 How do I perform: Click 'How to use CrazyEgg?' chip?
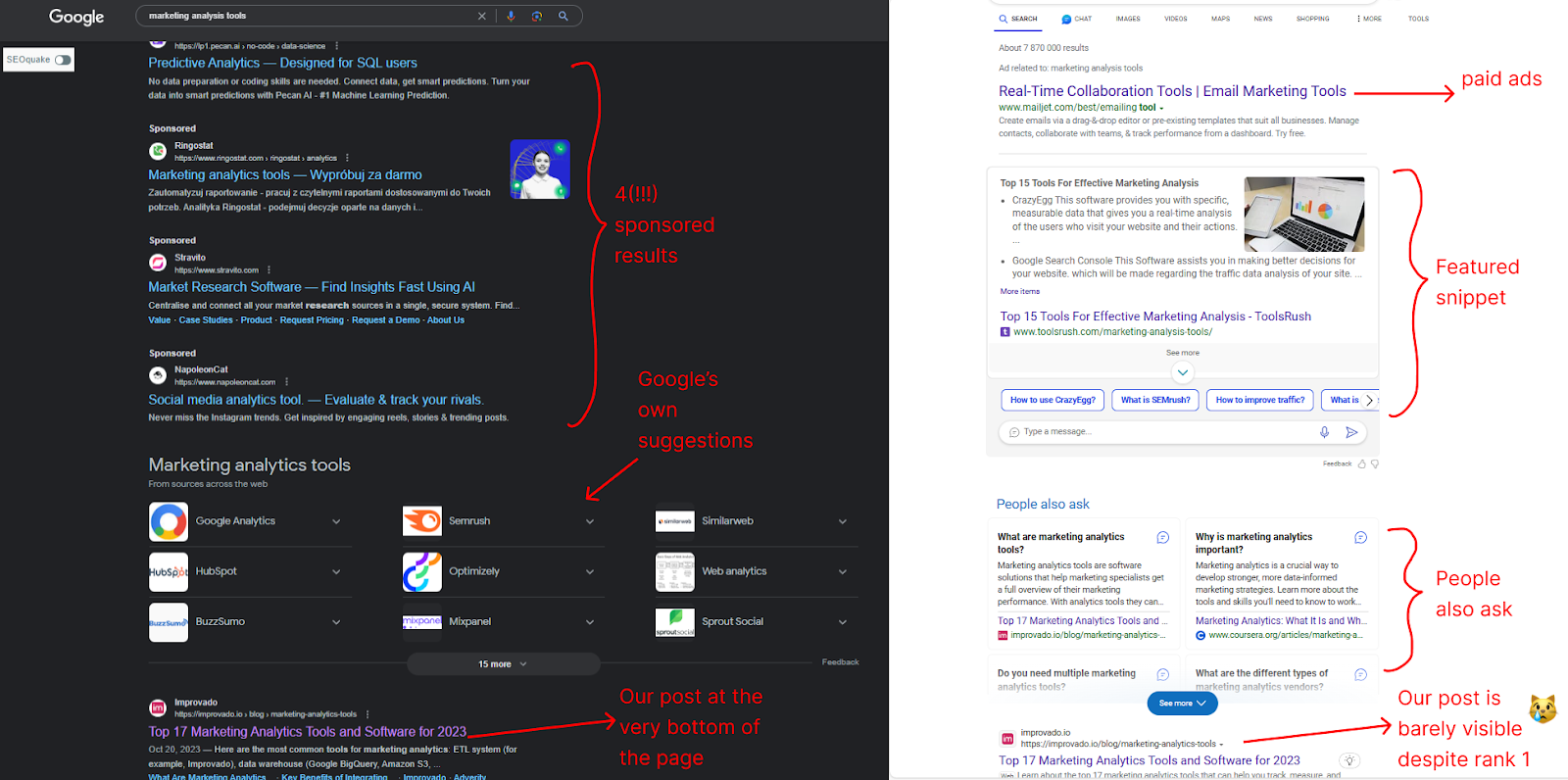point(1053,400)
